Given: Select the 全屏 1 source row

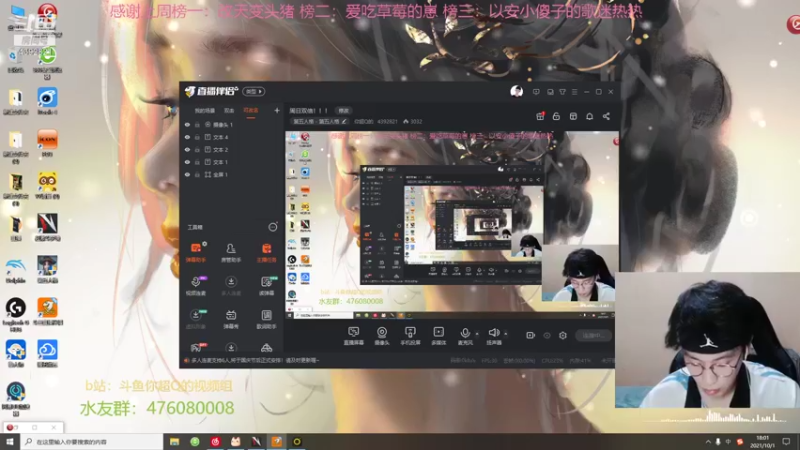Looking at the screenshot, I should tap(232, 174).
